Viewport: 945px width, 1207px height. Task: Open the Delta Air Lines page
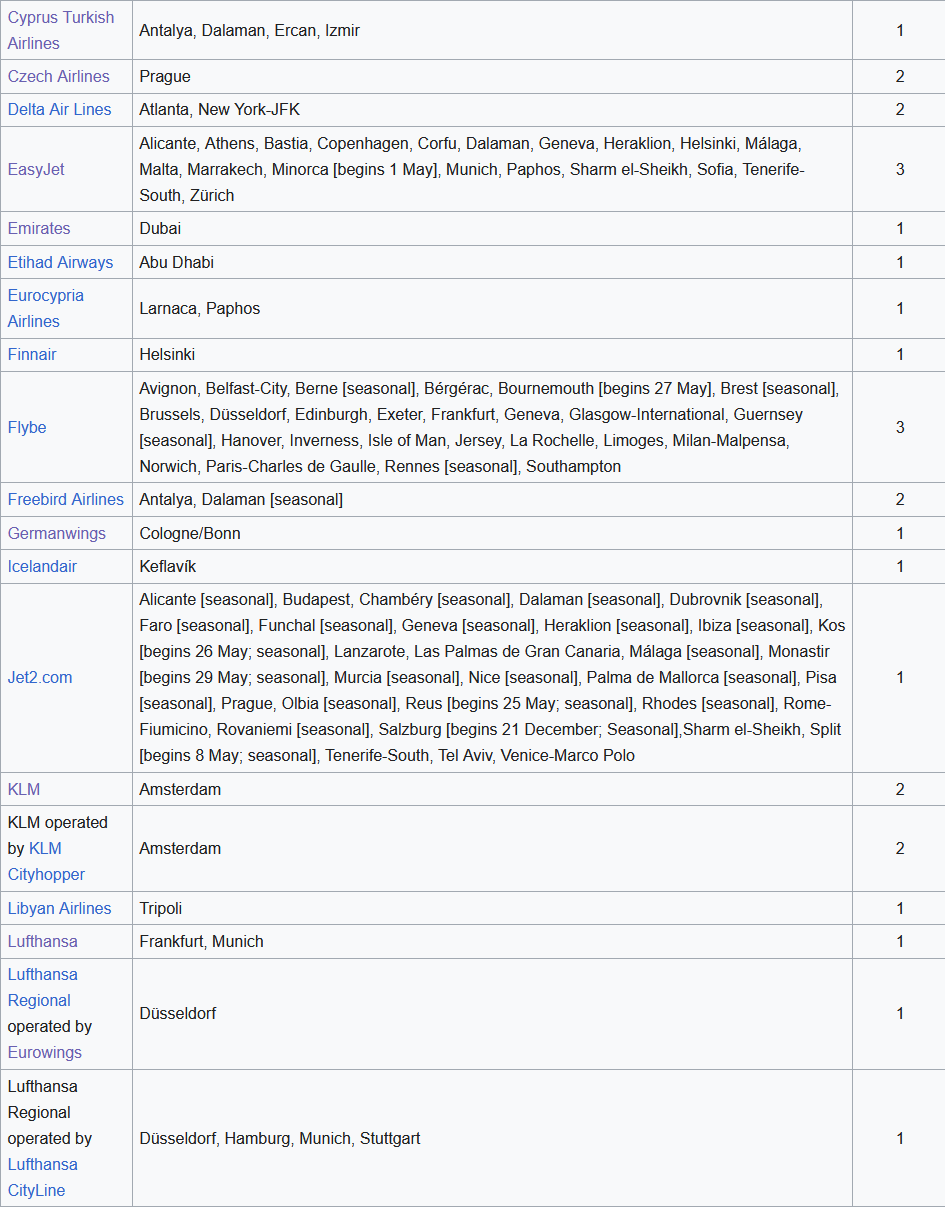coord(59,109)
